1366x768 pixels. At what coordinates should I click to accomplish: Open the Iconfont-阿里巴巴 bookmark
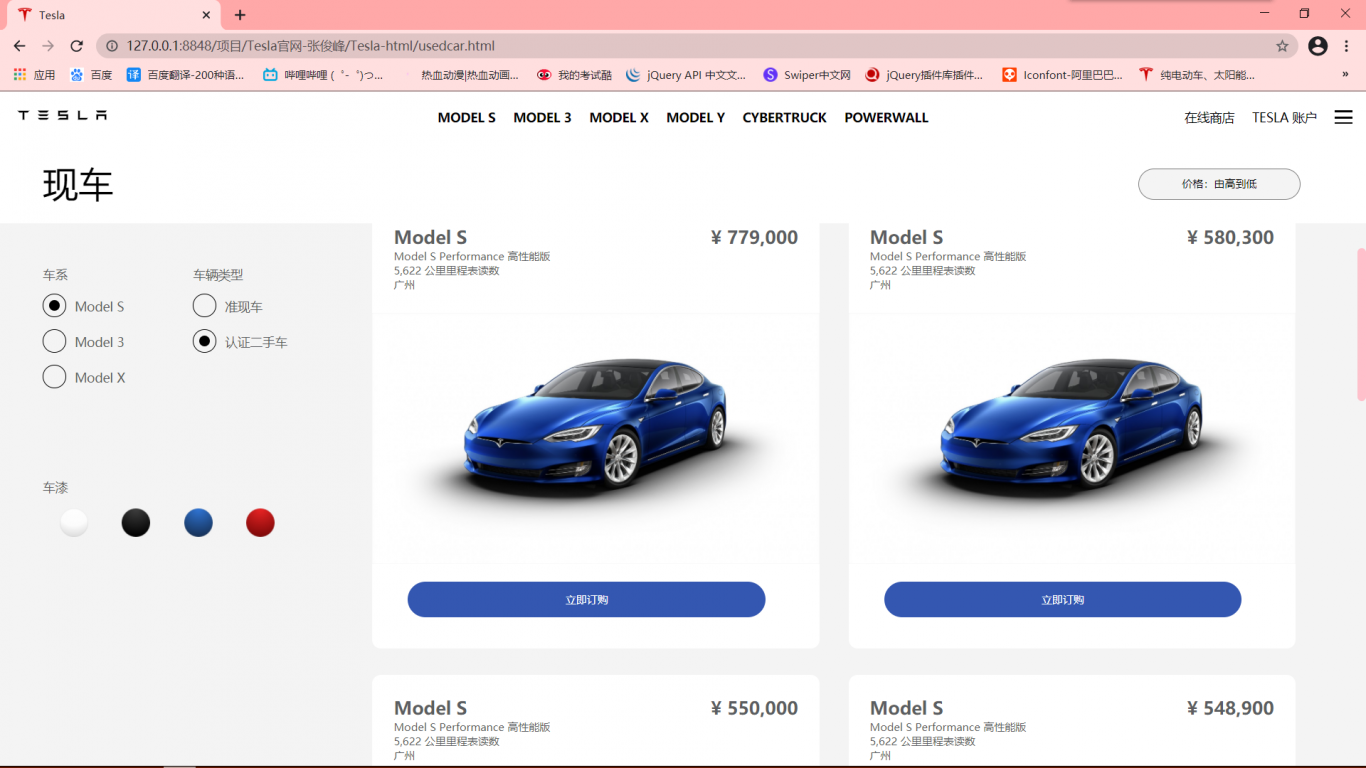pos(1062,75)
